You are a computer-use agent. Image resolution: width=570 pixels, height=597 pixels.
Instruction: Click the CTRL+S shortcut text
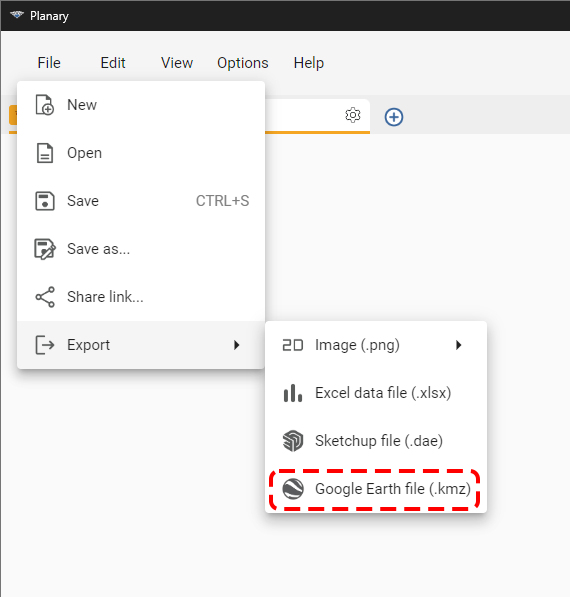click(x=222, y=201)
